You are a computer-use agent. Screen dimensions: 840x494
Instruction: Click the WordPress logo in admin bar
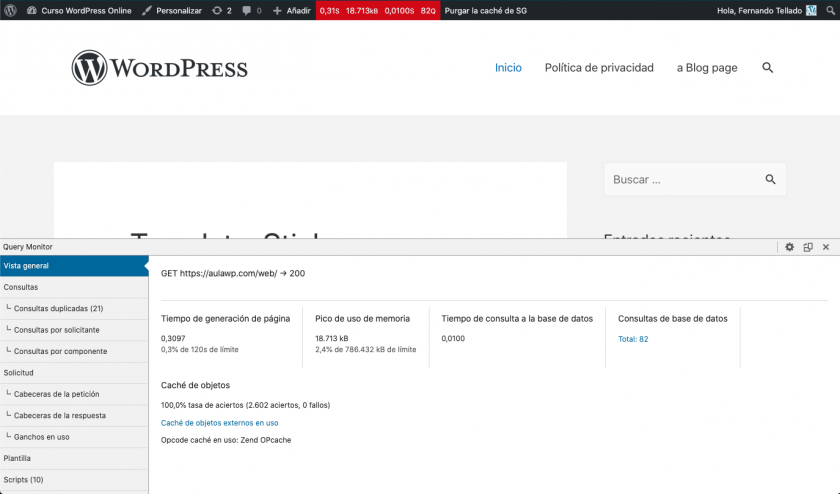(x=11, y=10)
